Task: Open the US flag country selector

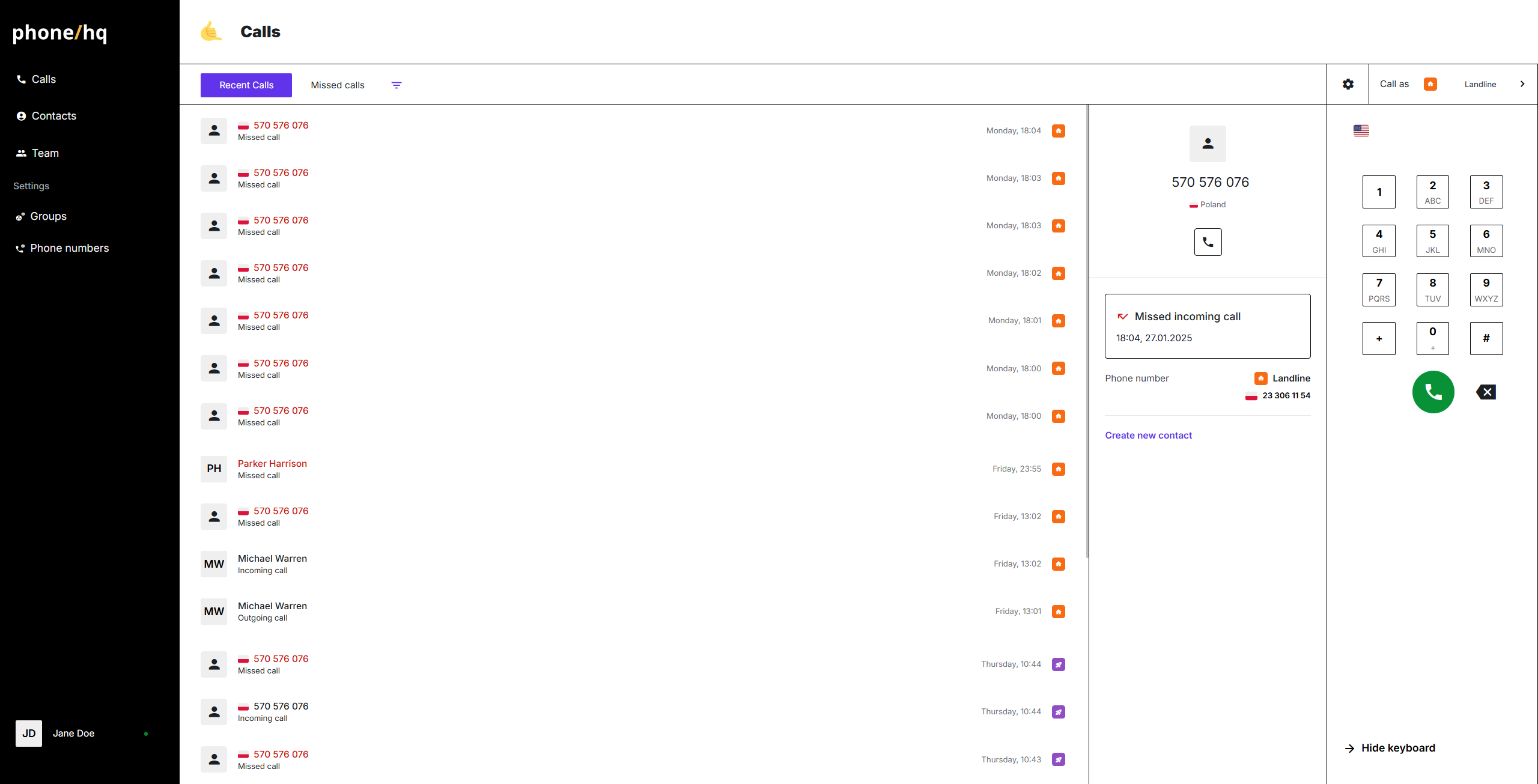Action: pyautogui.click(x=1361, y=130)
